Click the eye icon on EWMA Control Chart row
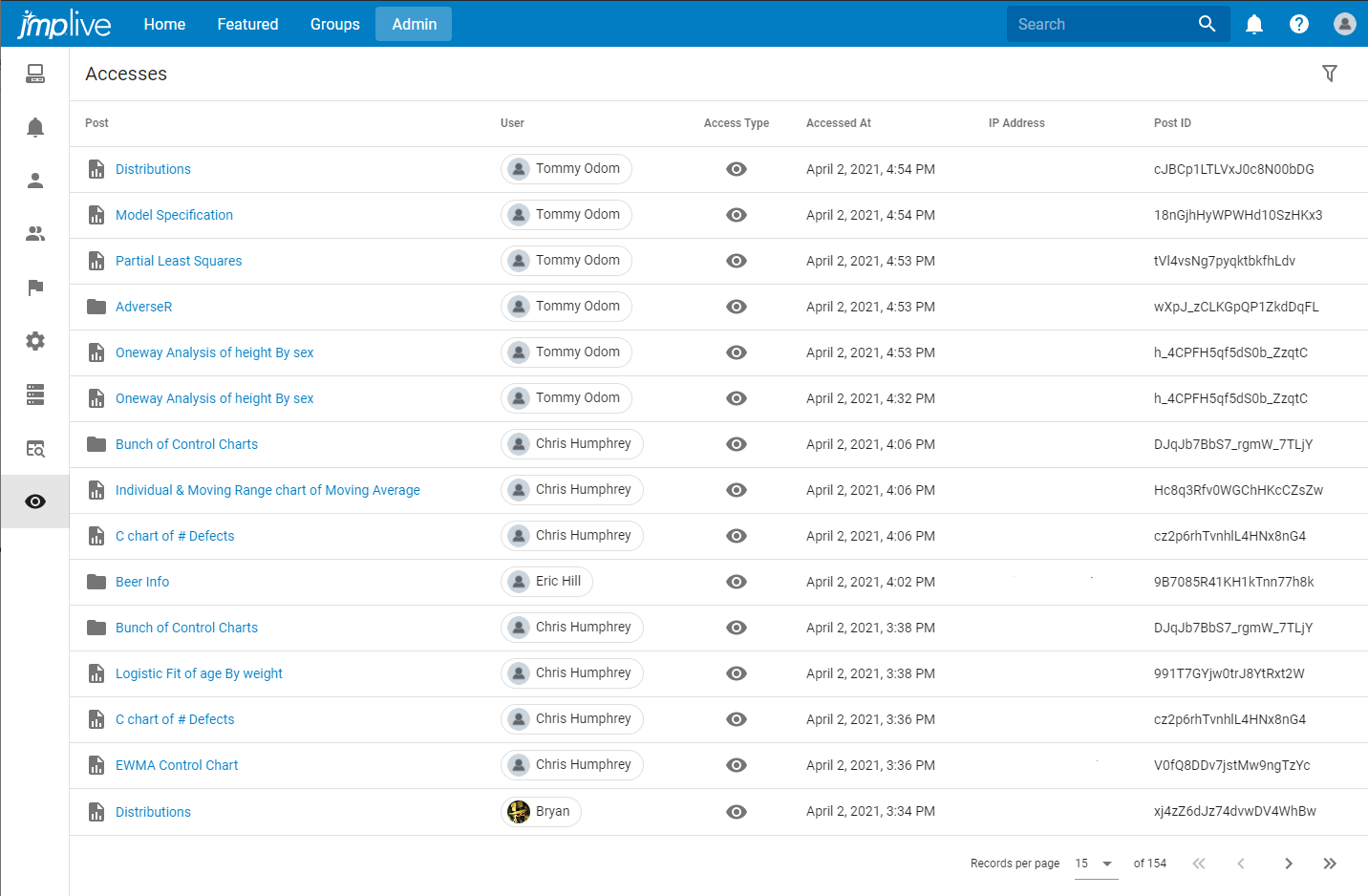The width and height of the screenshot is (1368, 896). click(736, 765)
